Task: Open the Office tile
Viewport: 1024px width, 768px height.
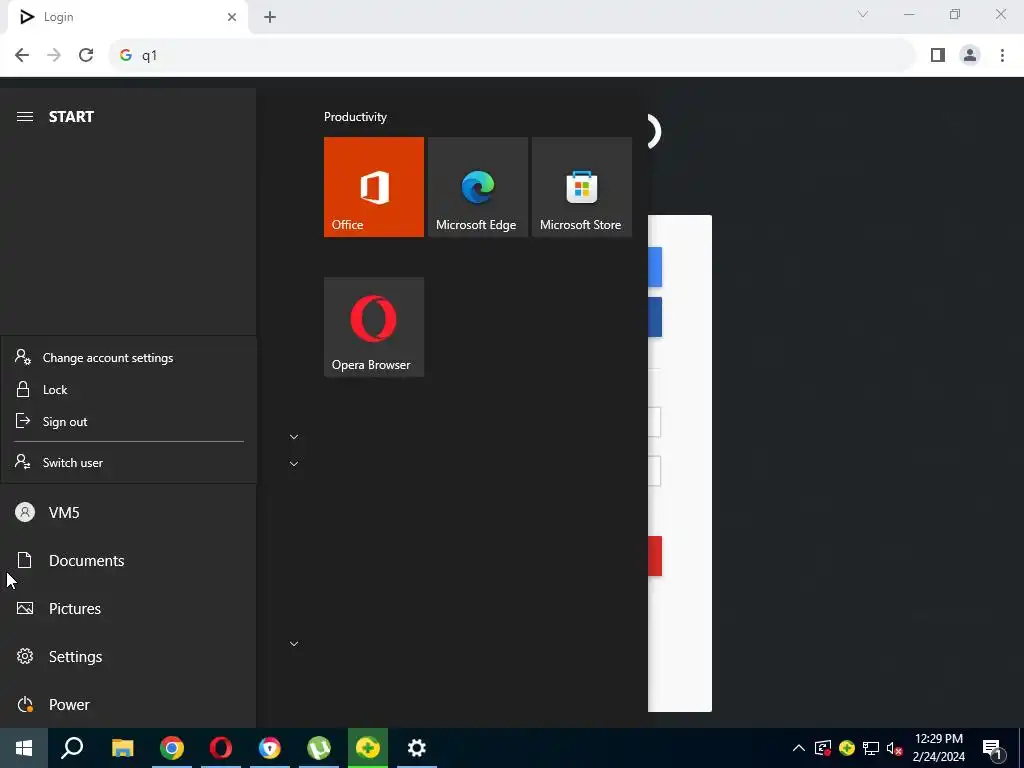Action: tap(374, 187)
